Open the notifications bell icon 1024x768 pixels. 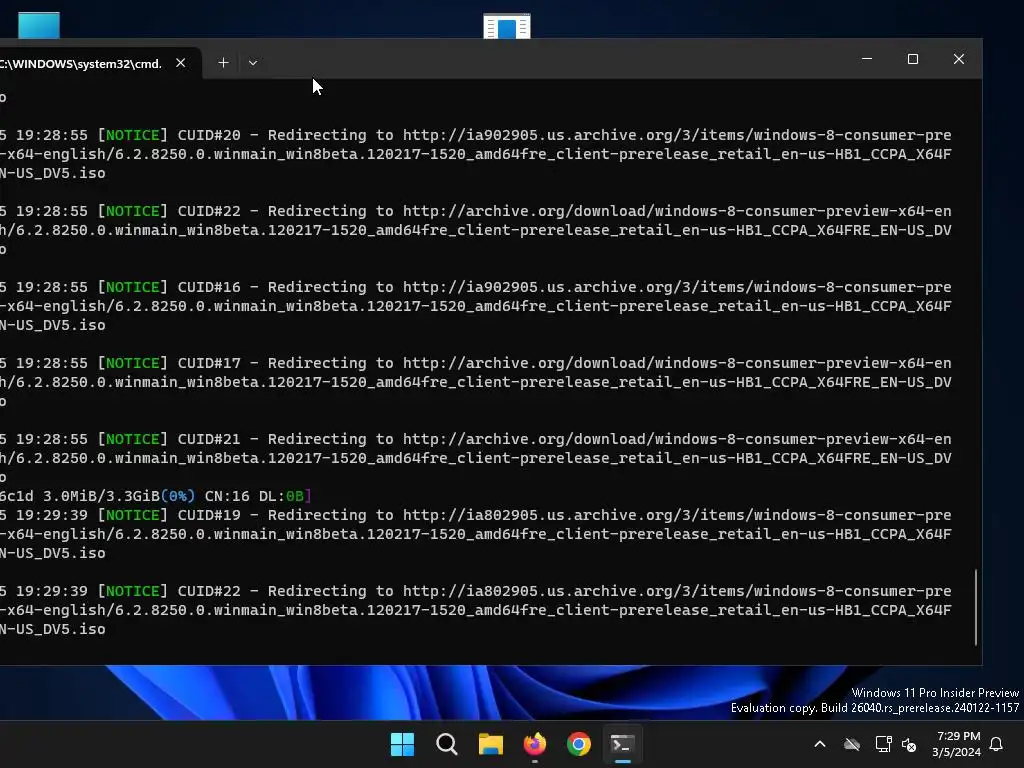pos(997,744)
